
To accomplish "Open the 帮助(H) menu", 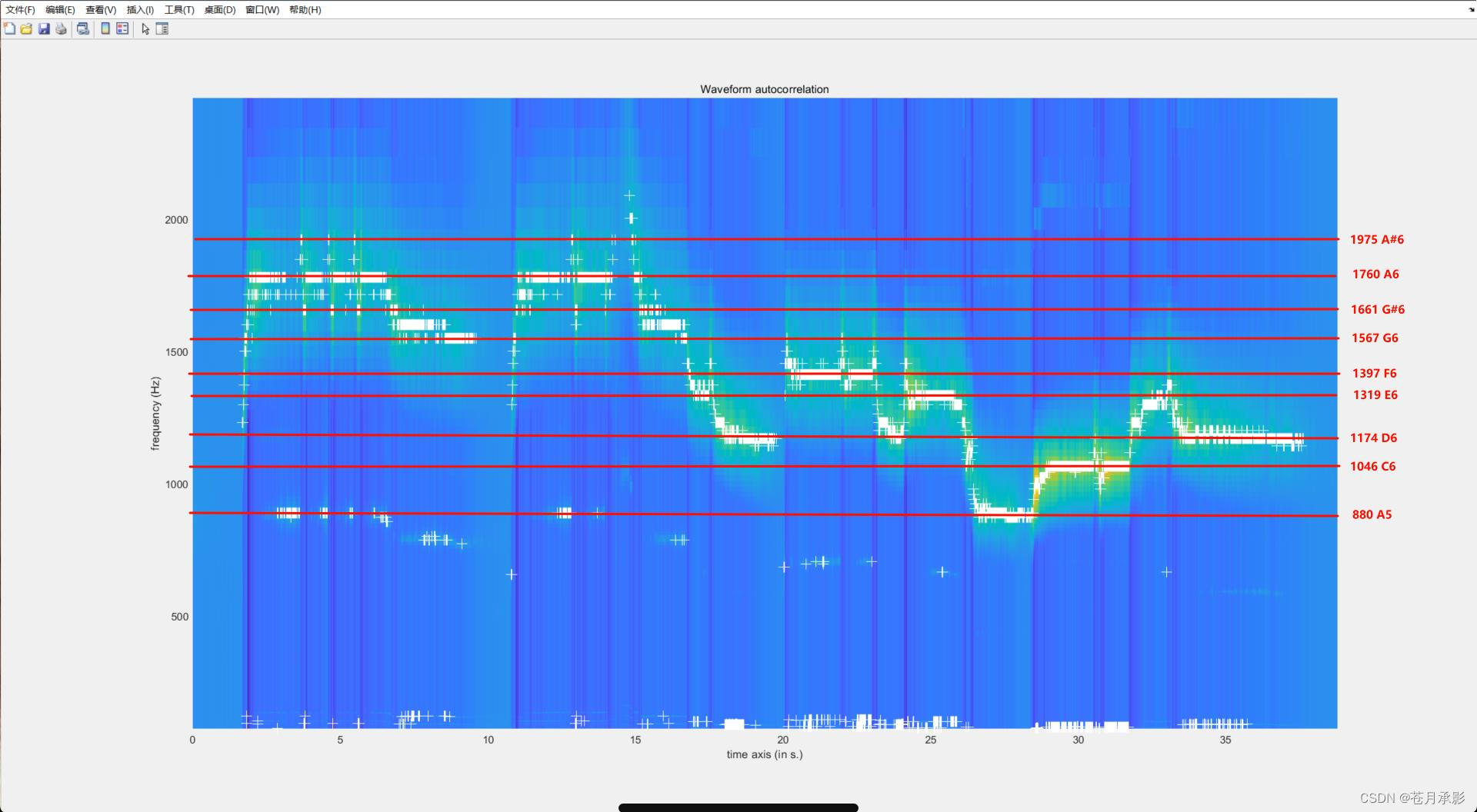I will point(305,10).
